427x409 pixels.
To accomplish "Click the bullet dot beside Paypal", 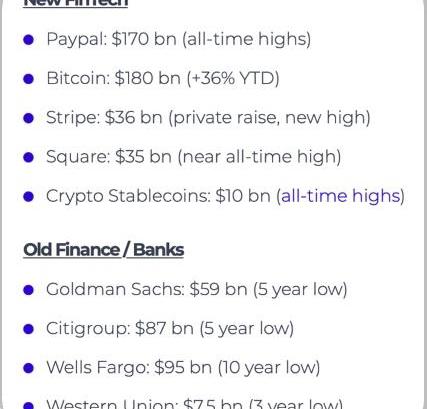I will tap(29, 40).
